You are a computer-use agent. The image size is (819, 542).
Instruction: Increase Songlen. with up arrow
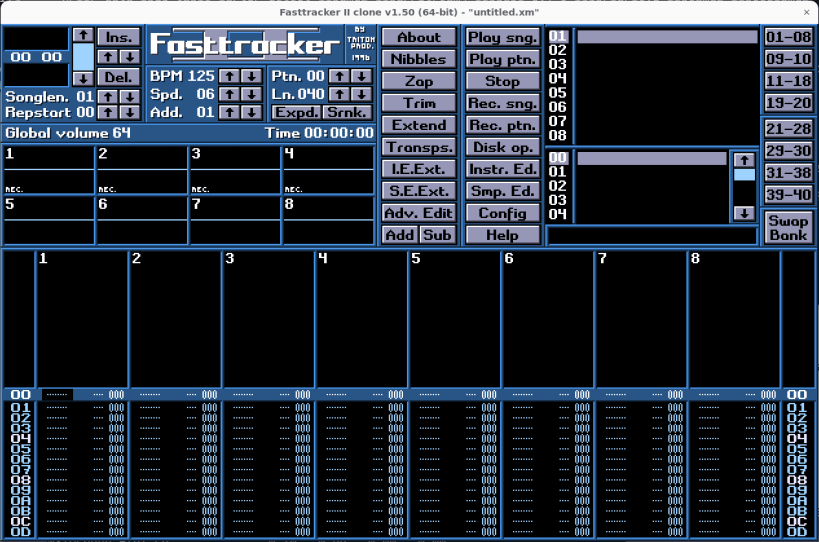tap(108, 97)
